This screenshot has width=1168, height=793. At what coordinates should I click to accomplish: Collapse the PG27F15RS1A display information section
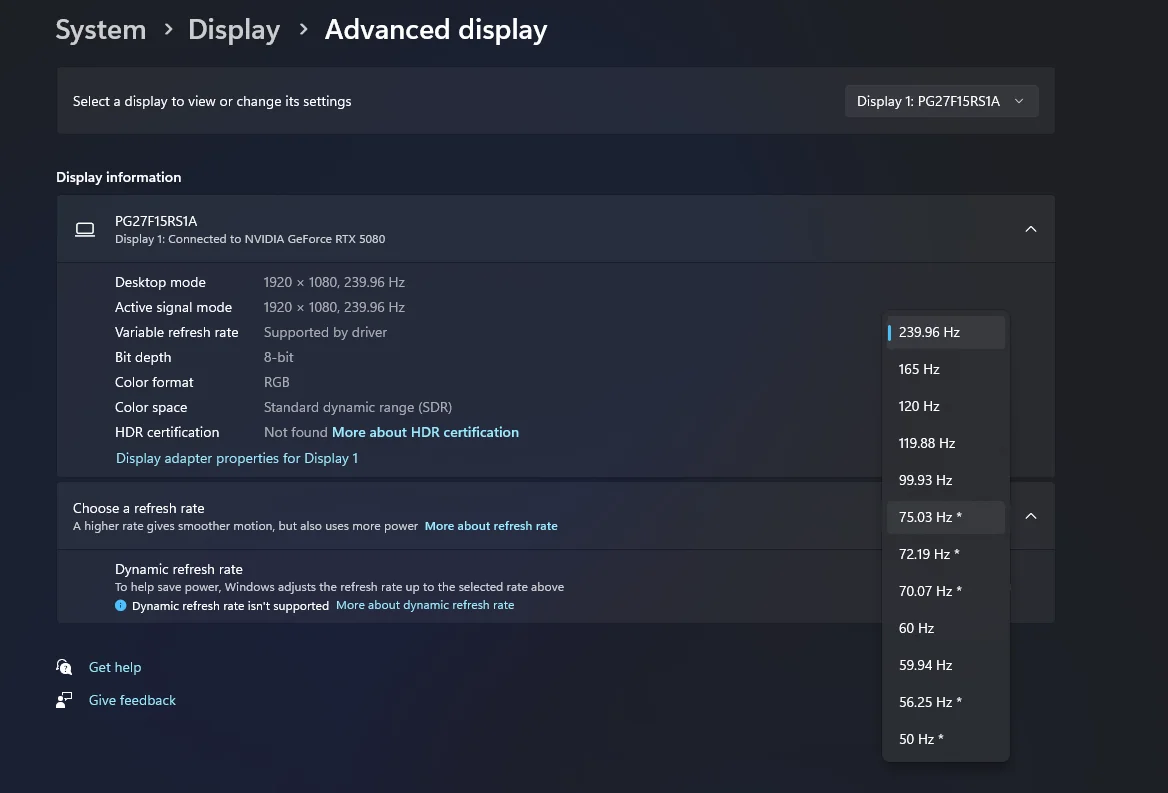(1031, 229)
